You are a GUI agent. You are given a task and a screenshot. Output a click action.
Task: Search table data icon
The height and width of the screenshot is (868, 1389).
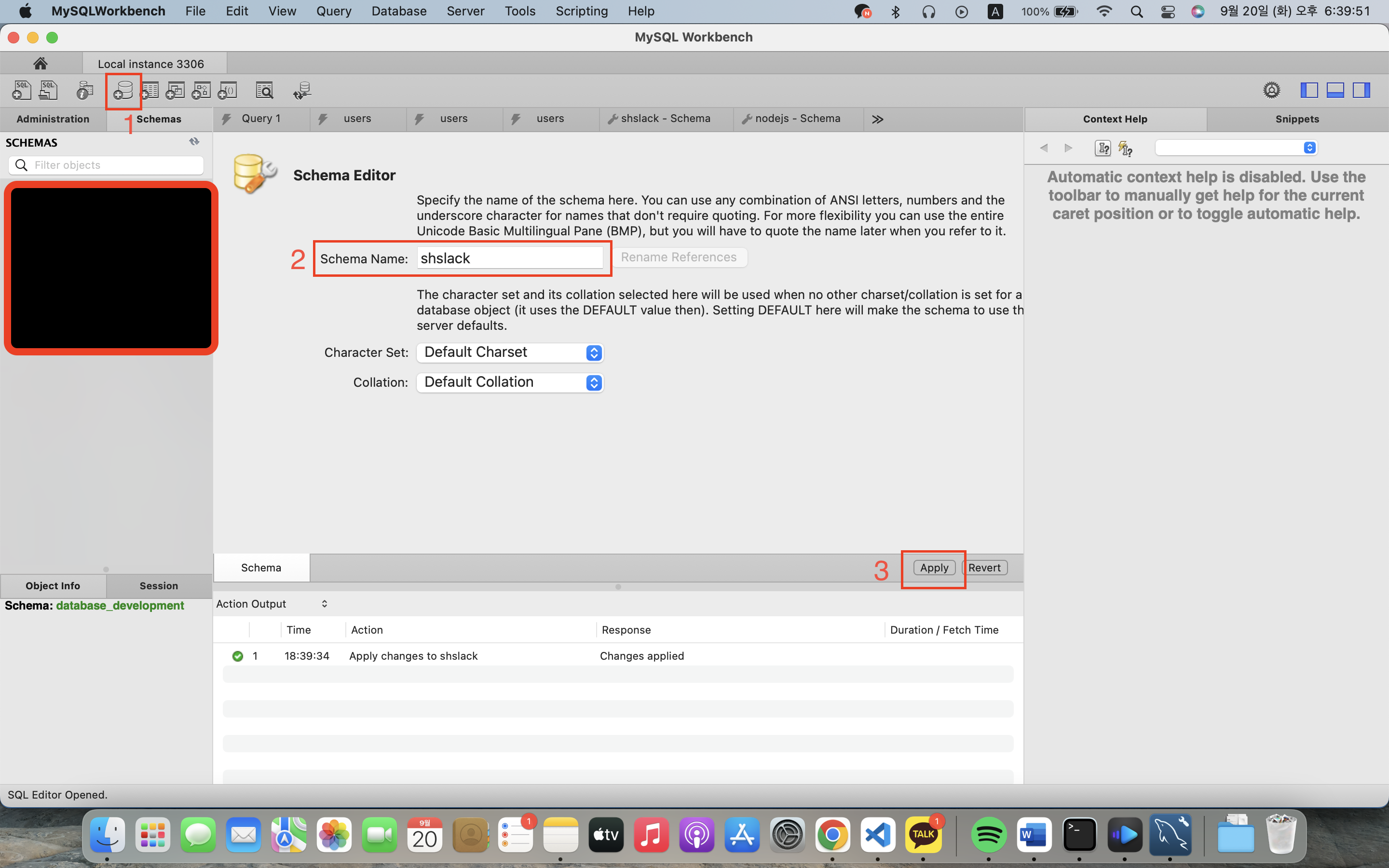[x=265, y=90]
